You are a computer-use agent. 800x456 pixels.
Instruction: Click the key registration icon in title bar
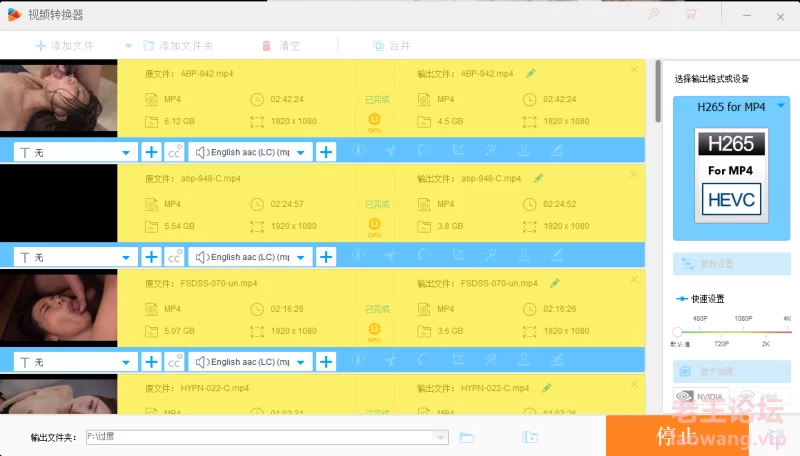coord(654,14)
